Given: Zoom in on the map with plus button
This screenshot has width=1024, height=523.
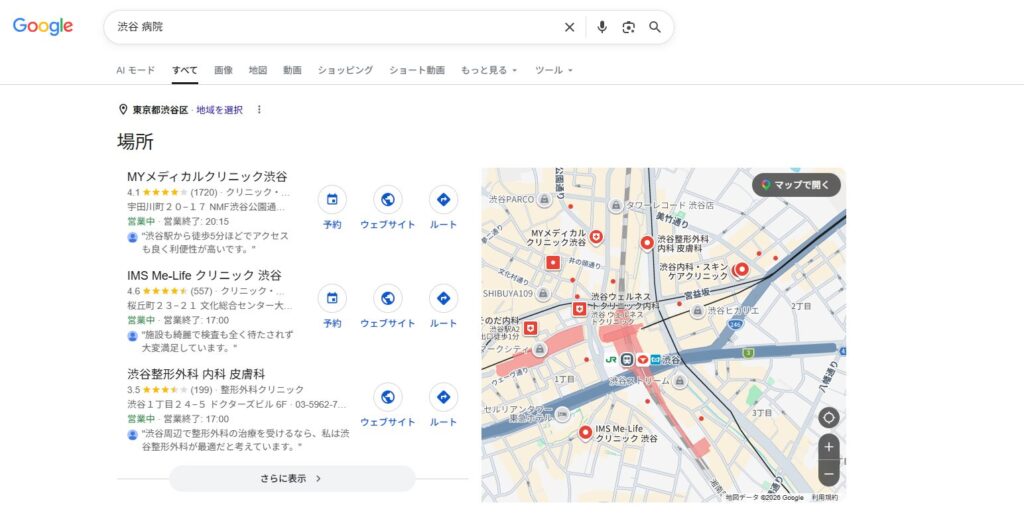Looking at the screenshot, I should (829, 447).
